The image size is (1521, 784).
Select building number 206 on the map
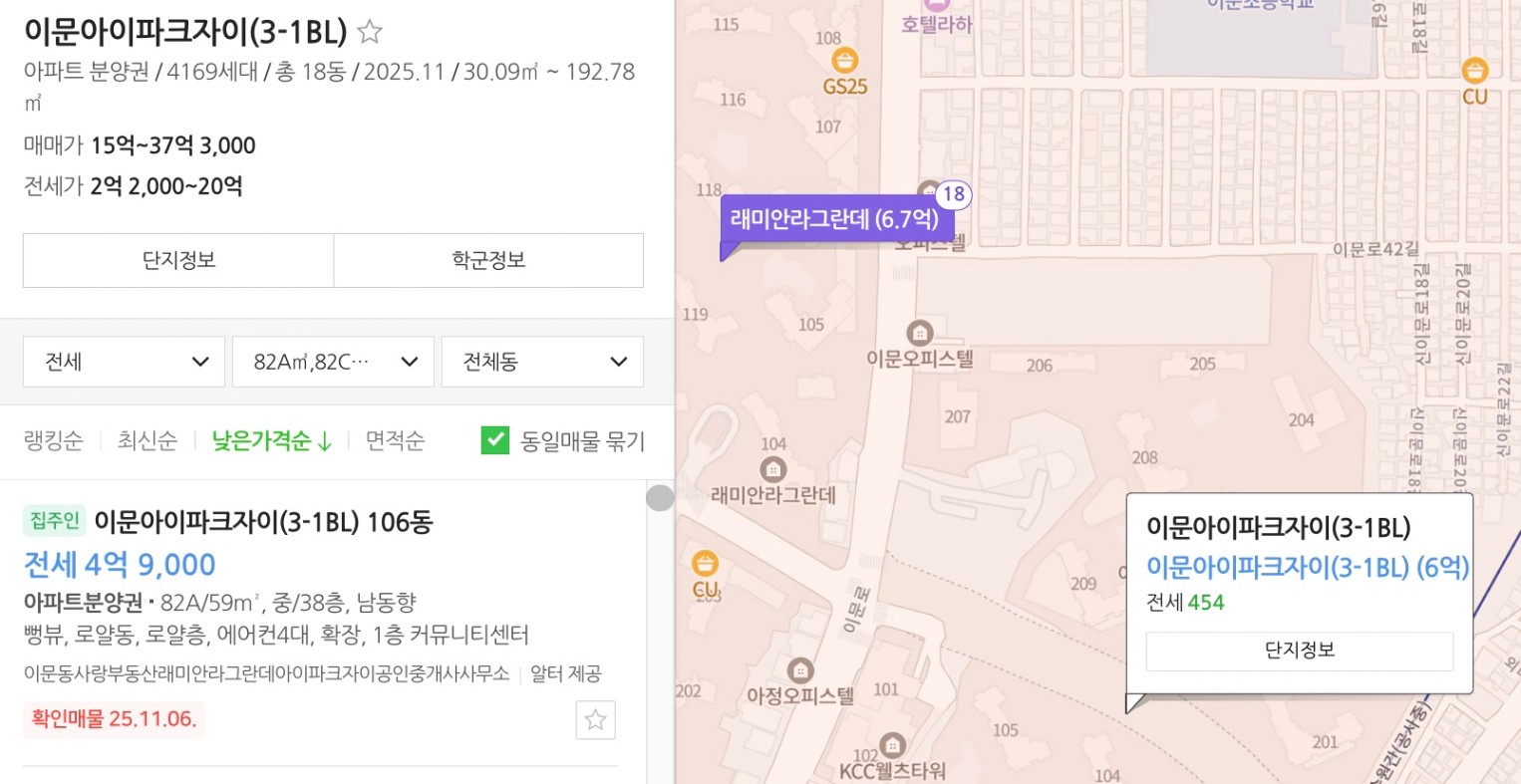1040,366
